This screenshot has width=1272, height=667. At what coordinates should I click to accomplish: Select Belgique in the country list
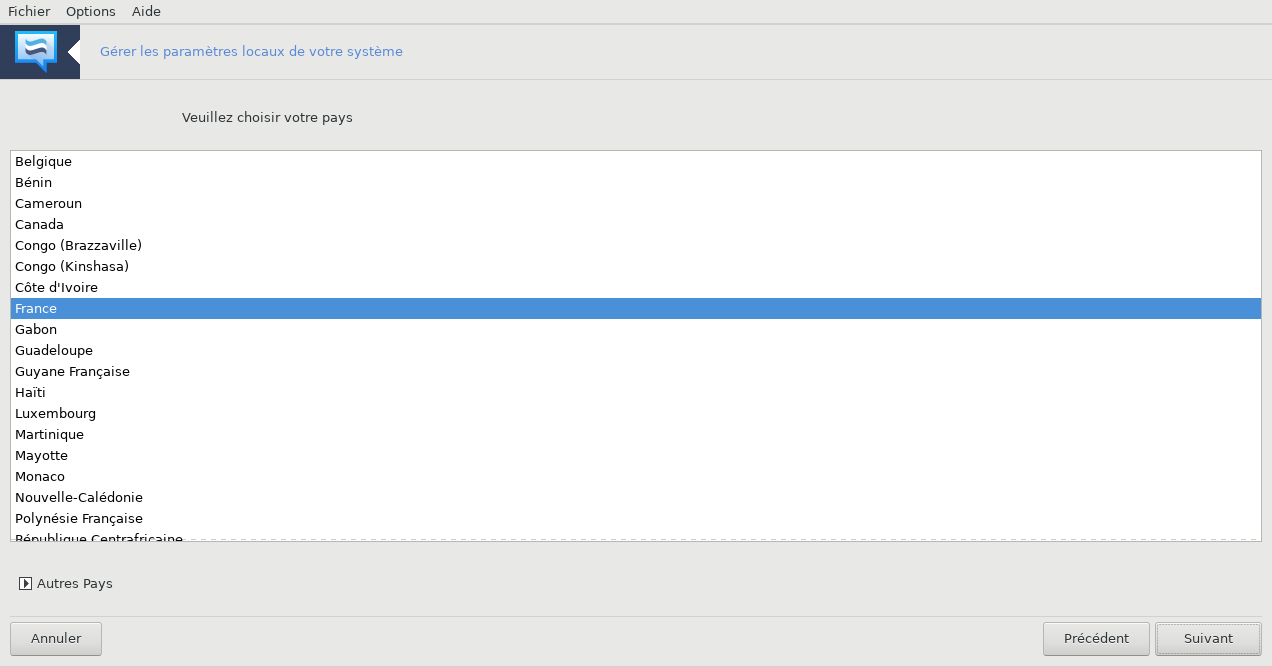636,161
